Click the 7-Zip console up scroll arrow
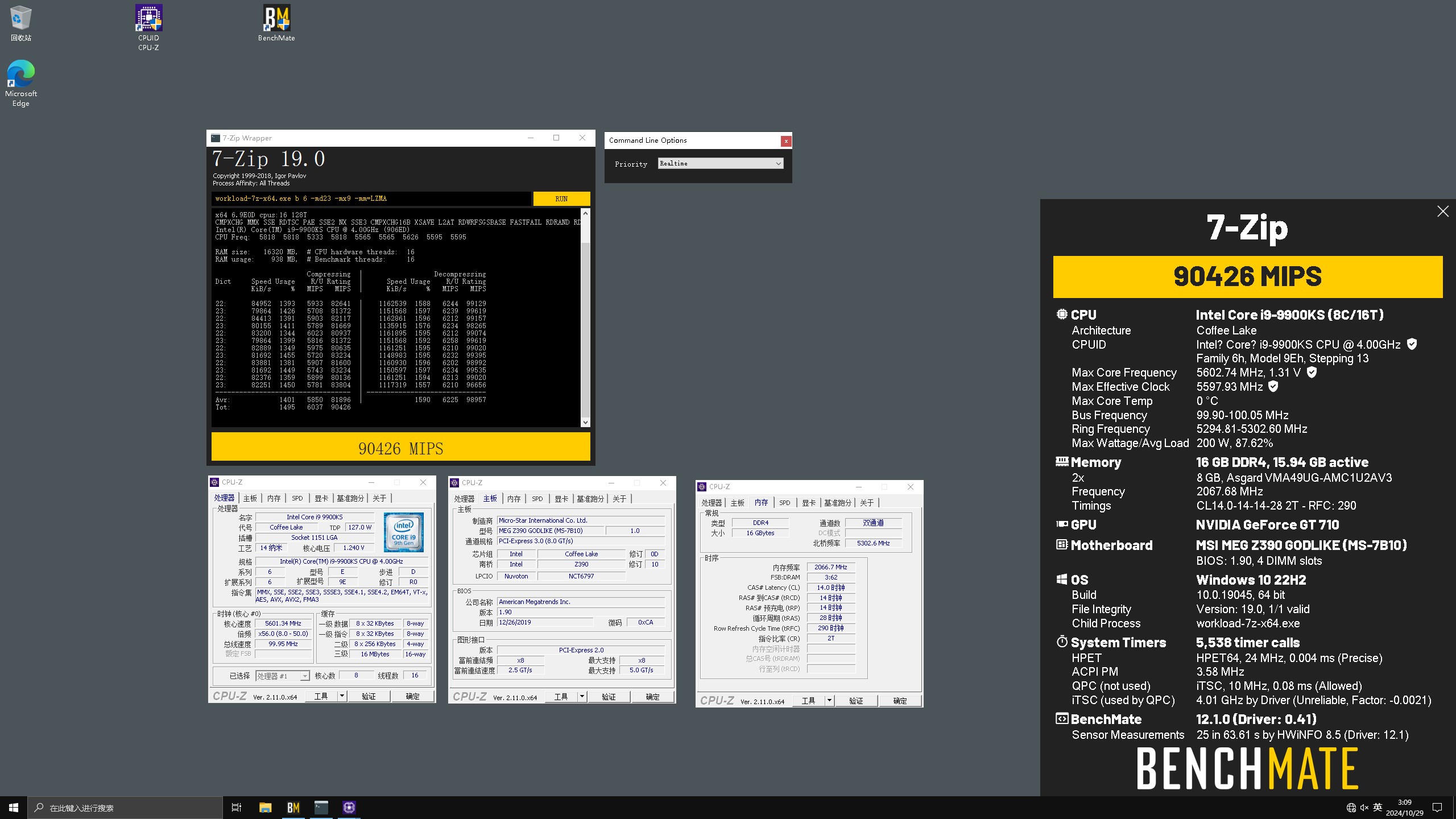Screen dimensions: 1456x819 tap(585, 213)
